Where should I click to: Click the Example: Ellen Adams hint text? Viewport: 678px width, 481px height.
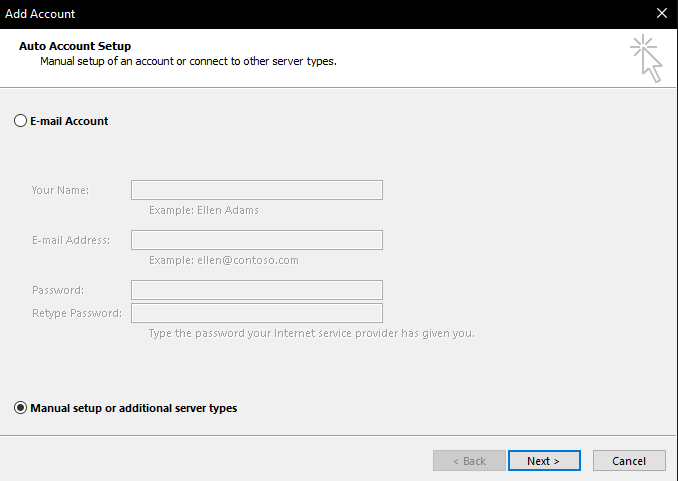[203, 211]
